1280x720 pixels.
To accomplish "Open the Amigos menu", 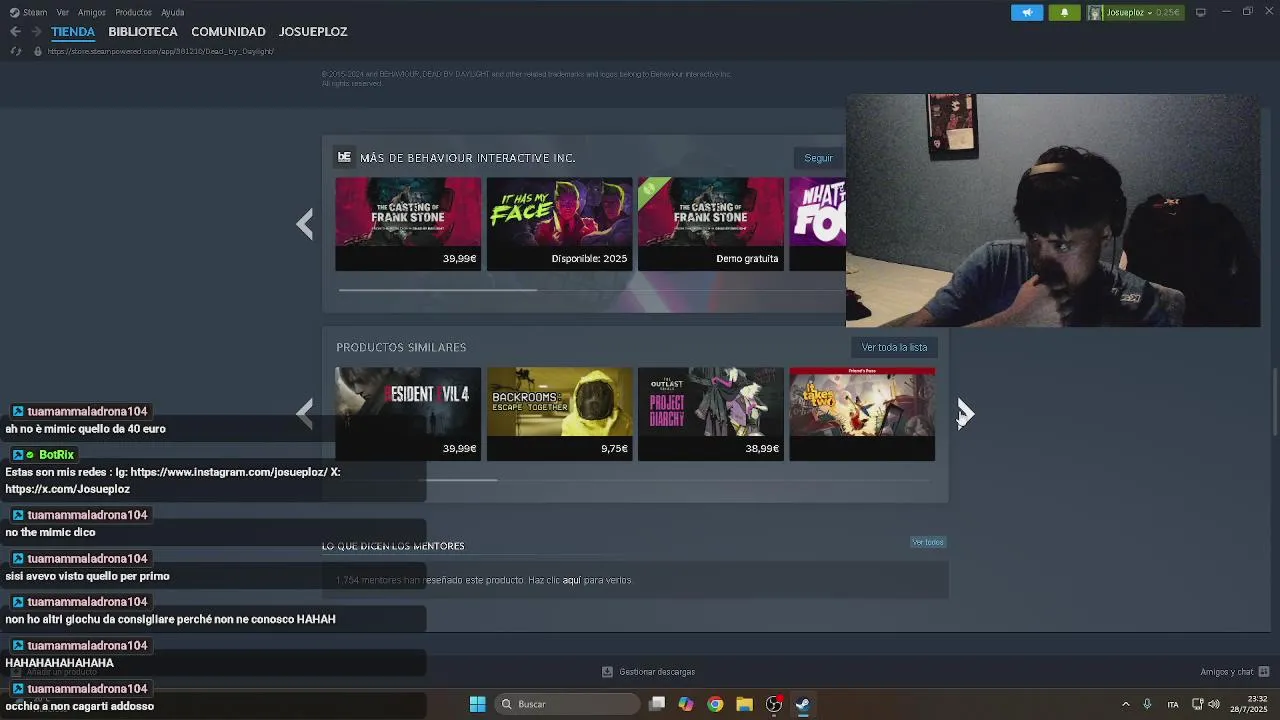I will pyautogui.click(x=92, y=12).
